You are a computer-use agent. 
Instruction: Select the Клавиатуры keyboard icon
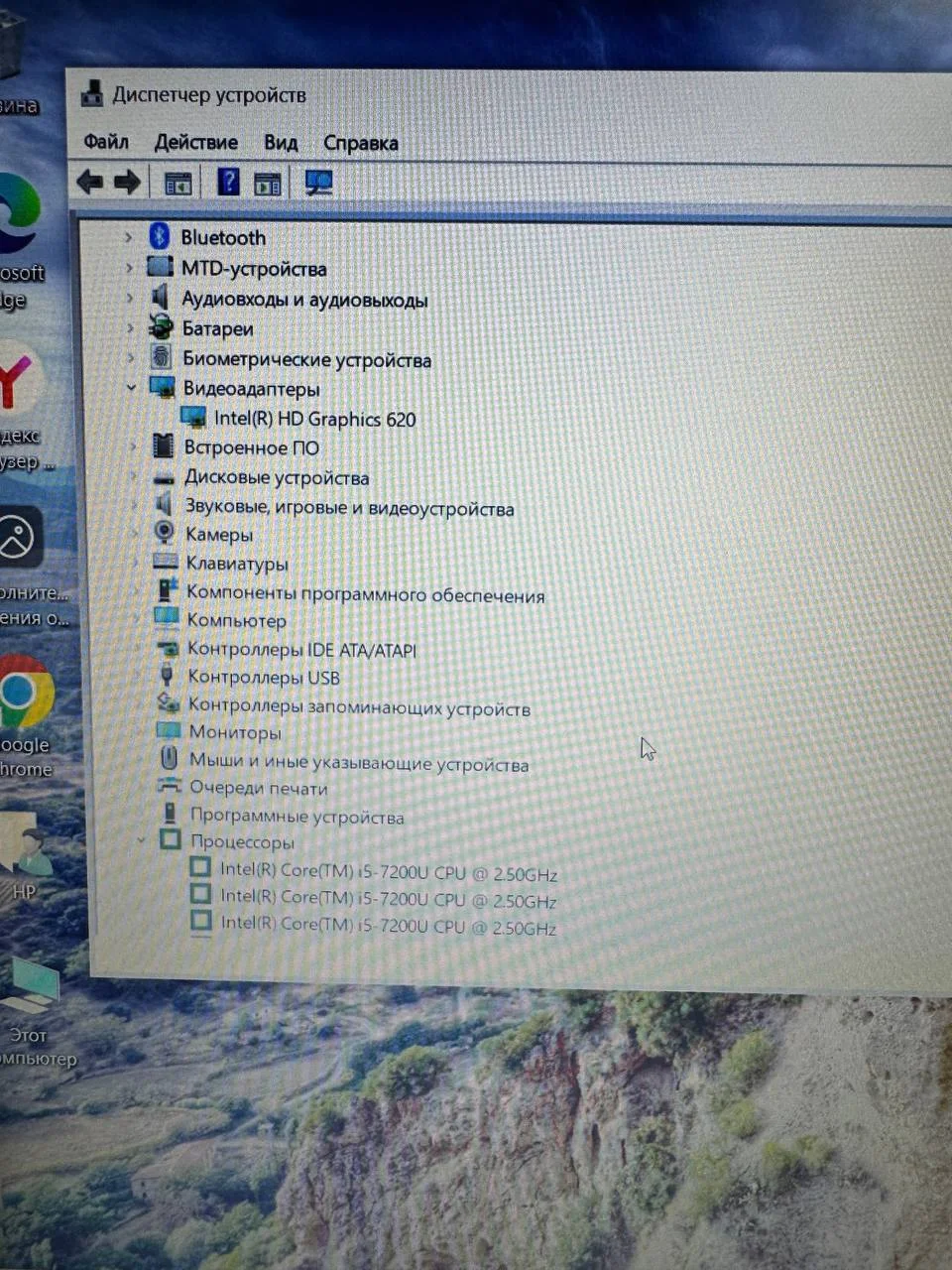166,562
